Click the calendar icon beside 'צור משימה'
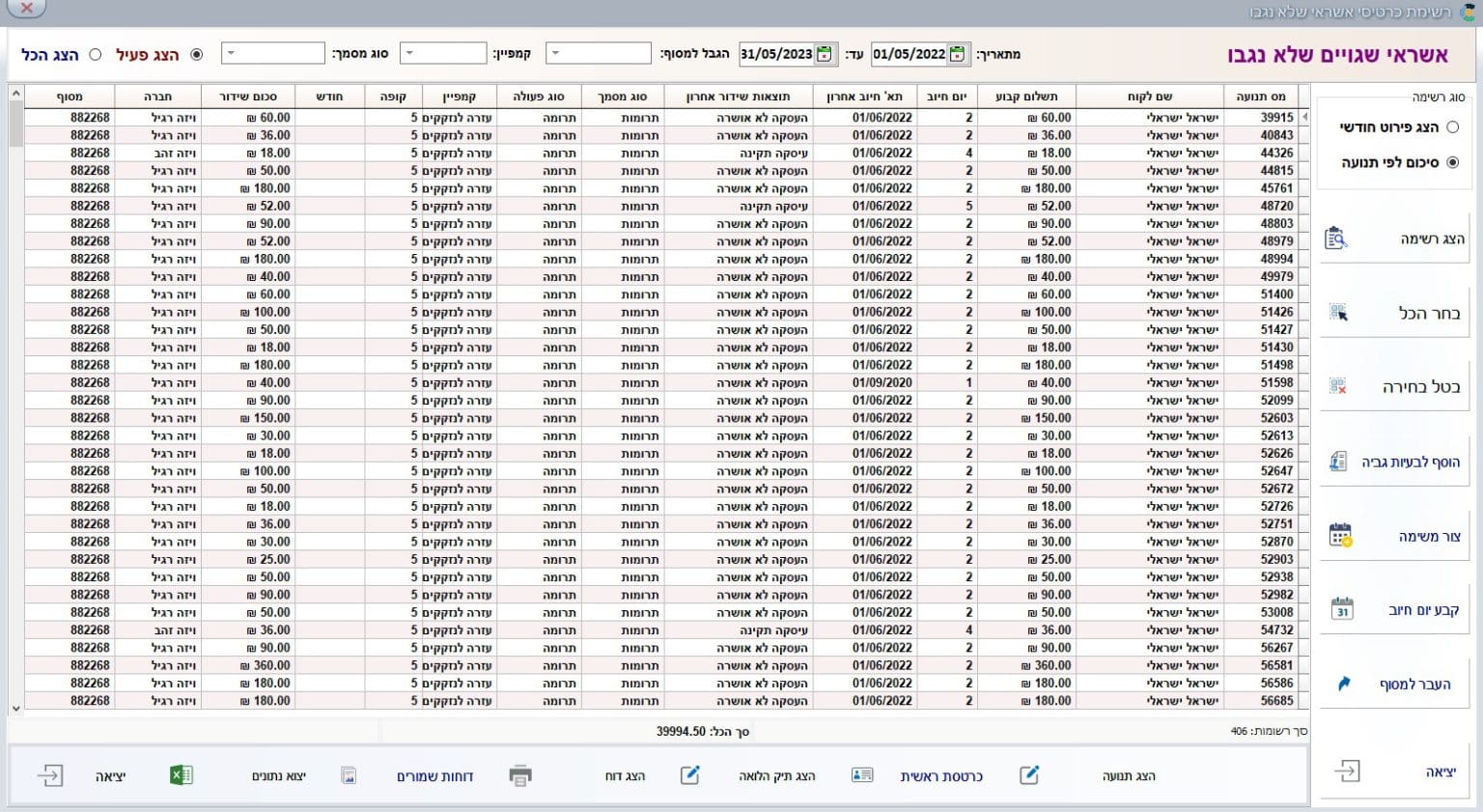Screen dimensions: 1483x812 [x=1340, y=536]
